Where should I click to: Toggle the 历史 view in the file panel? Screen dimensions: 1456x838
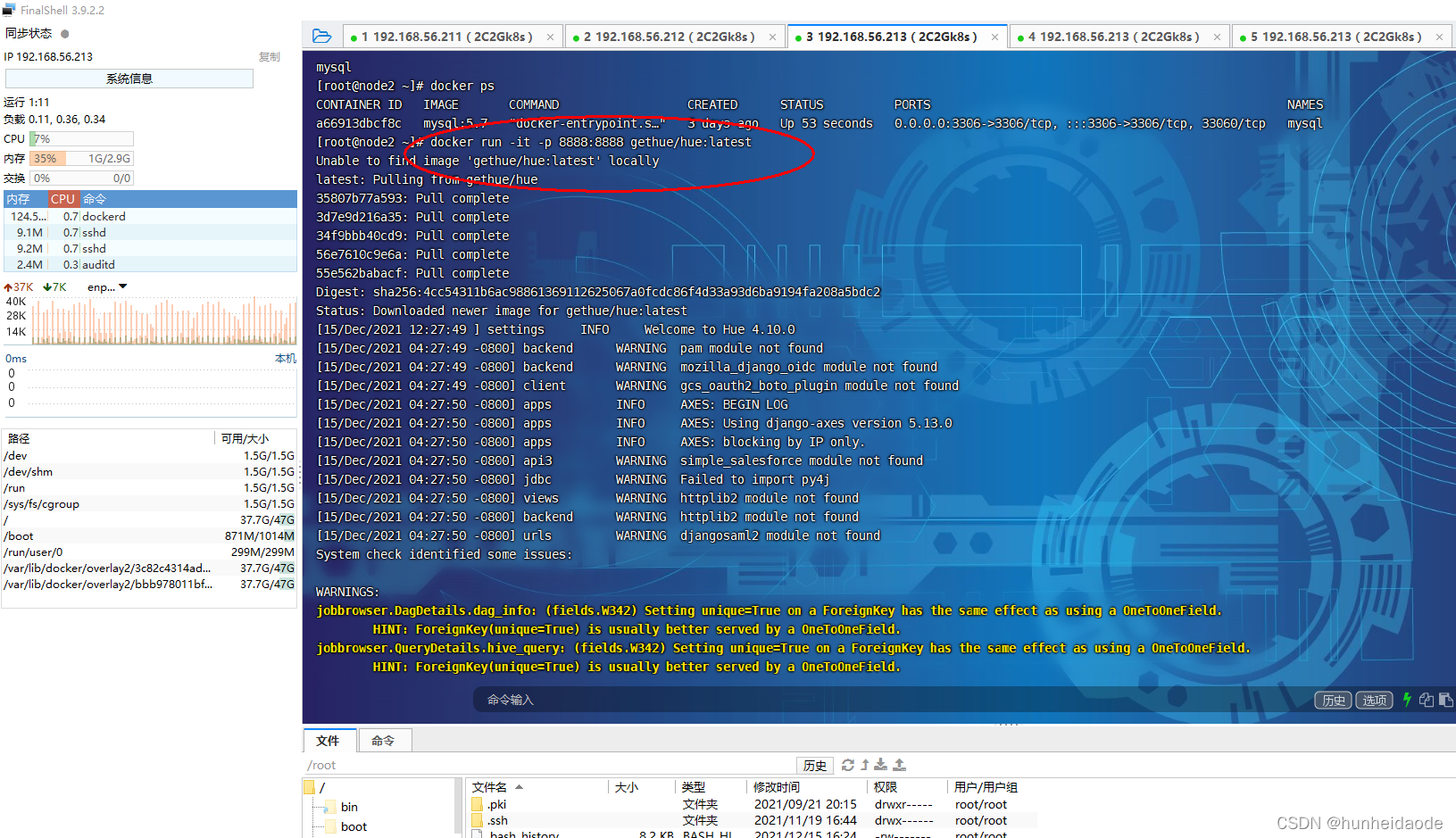pyautogui.click(x=814, y=765)
